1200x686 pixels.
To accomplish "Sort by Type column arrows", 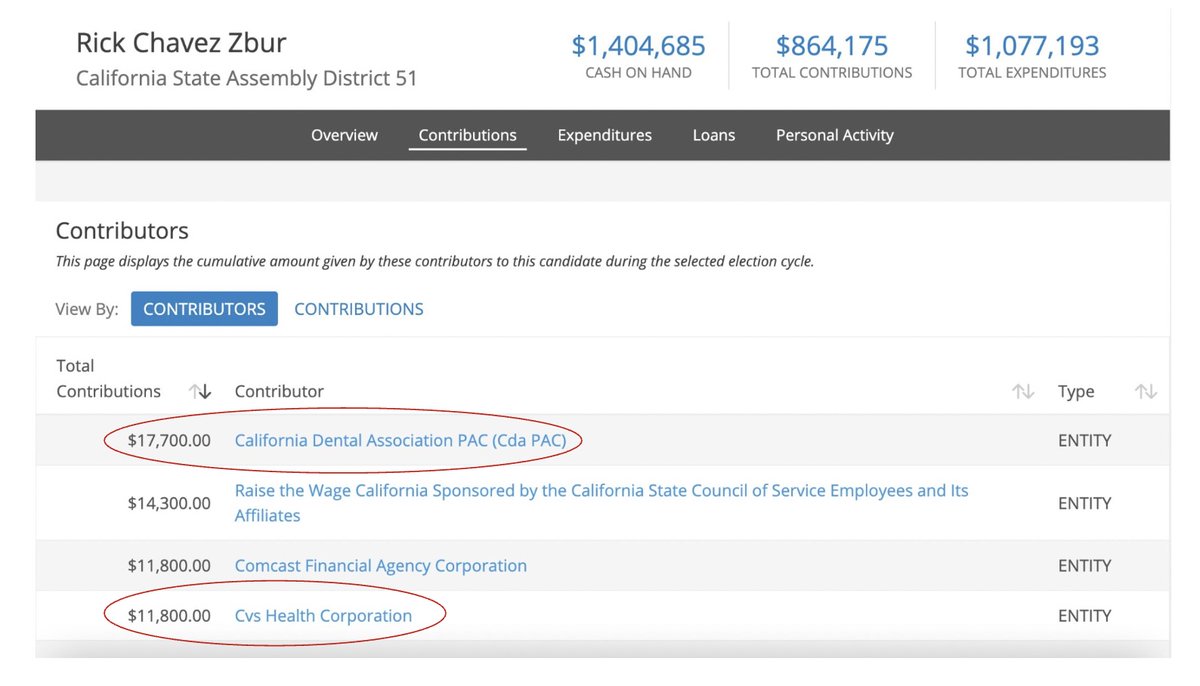I will (1146, 392).
